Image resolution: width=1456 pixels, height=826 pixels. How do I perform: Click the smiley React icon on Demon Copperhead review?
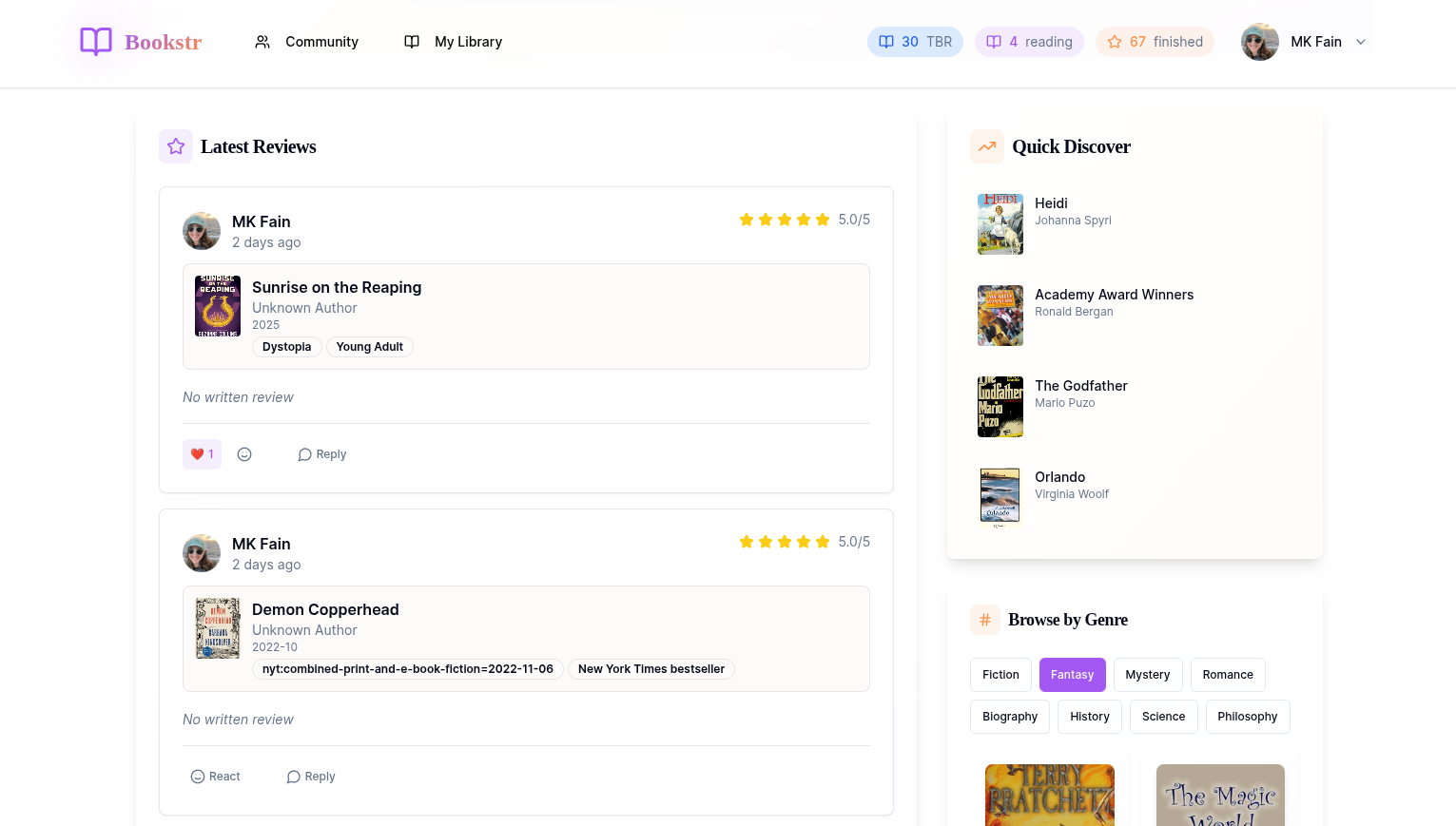click(197, 777)
